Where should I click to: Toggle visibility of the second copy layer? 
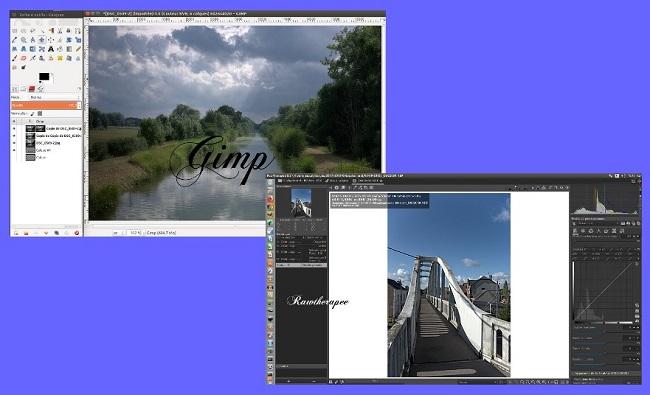(x=14, y=136)
